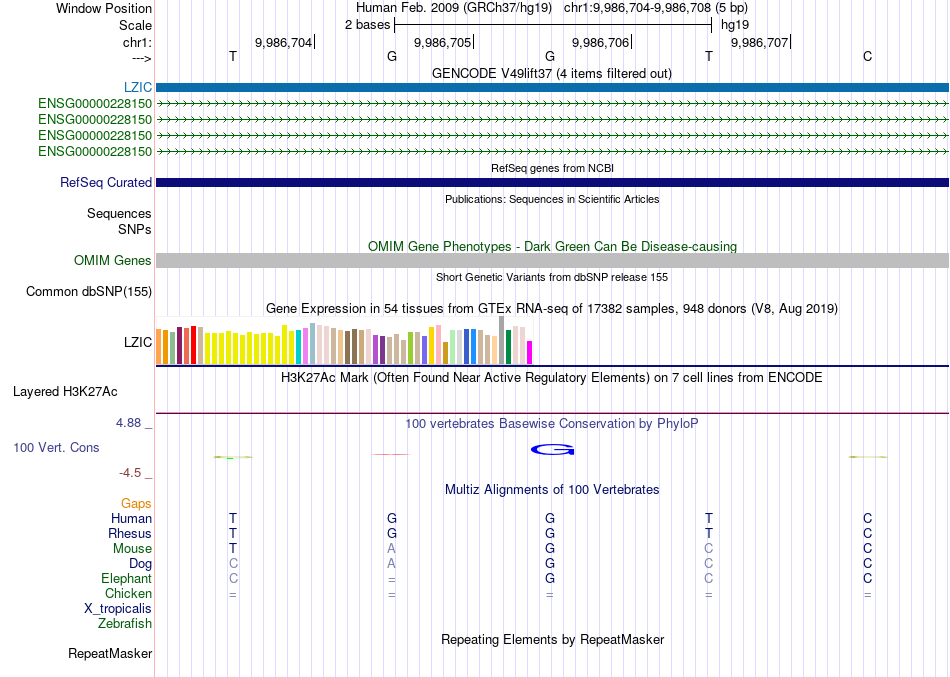Viewport: 950px width, 677px height.
Task: Click Repeating Elements by RepeatMasker title
Action: coord(552,639)
